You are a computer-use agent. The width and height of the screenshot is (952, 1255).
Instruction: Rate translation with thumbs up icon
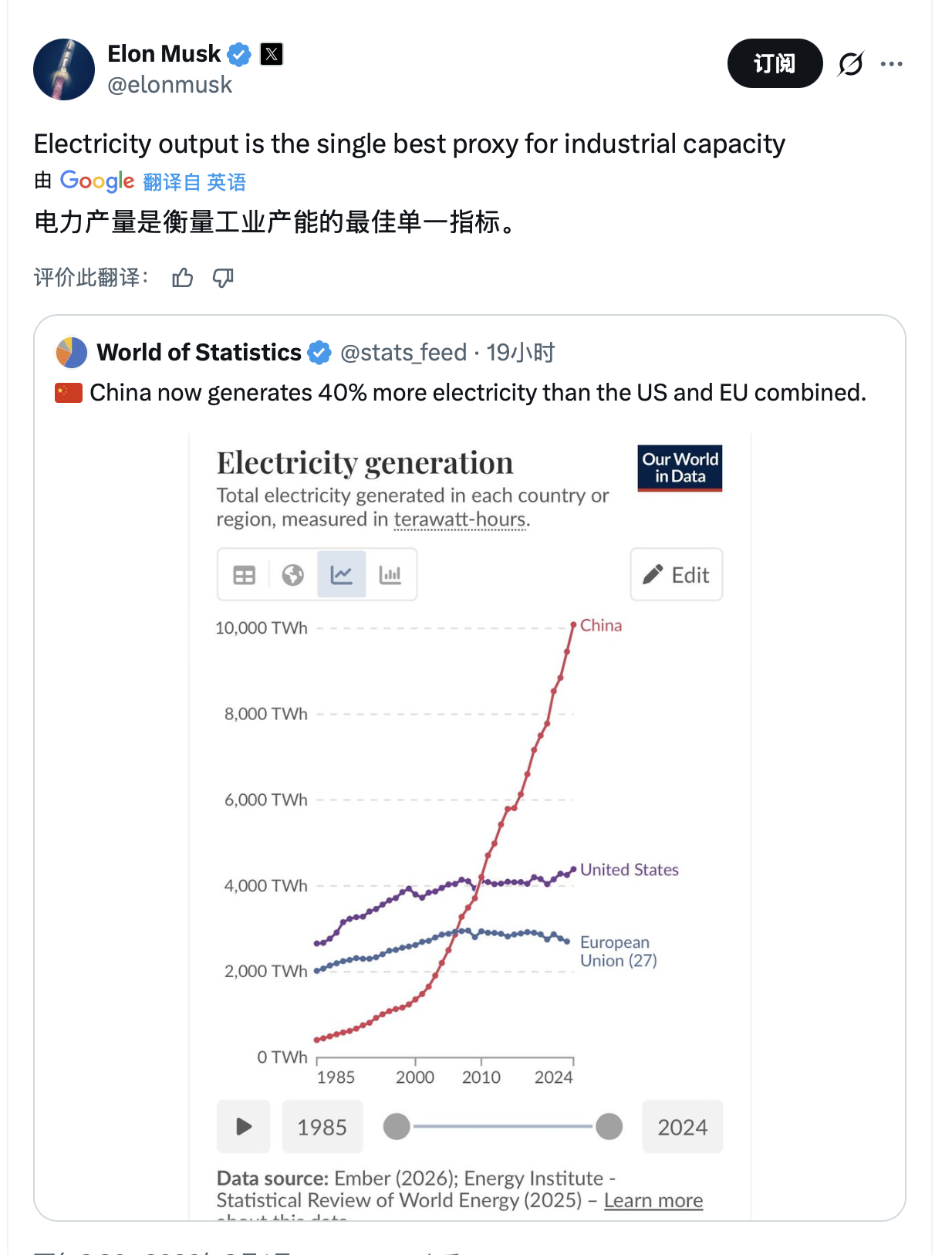(183, 278)
